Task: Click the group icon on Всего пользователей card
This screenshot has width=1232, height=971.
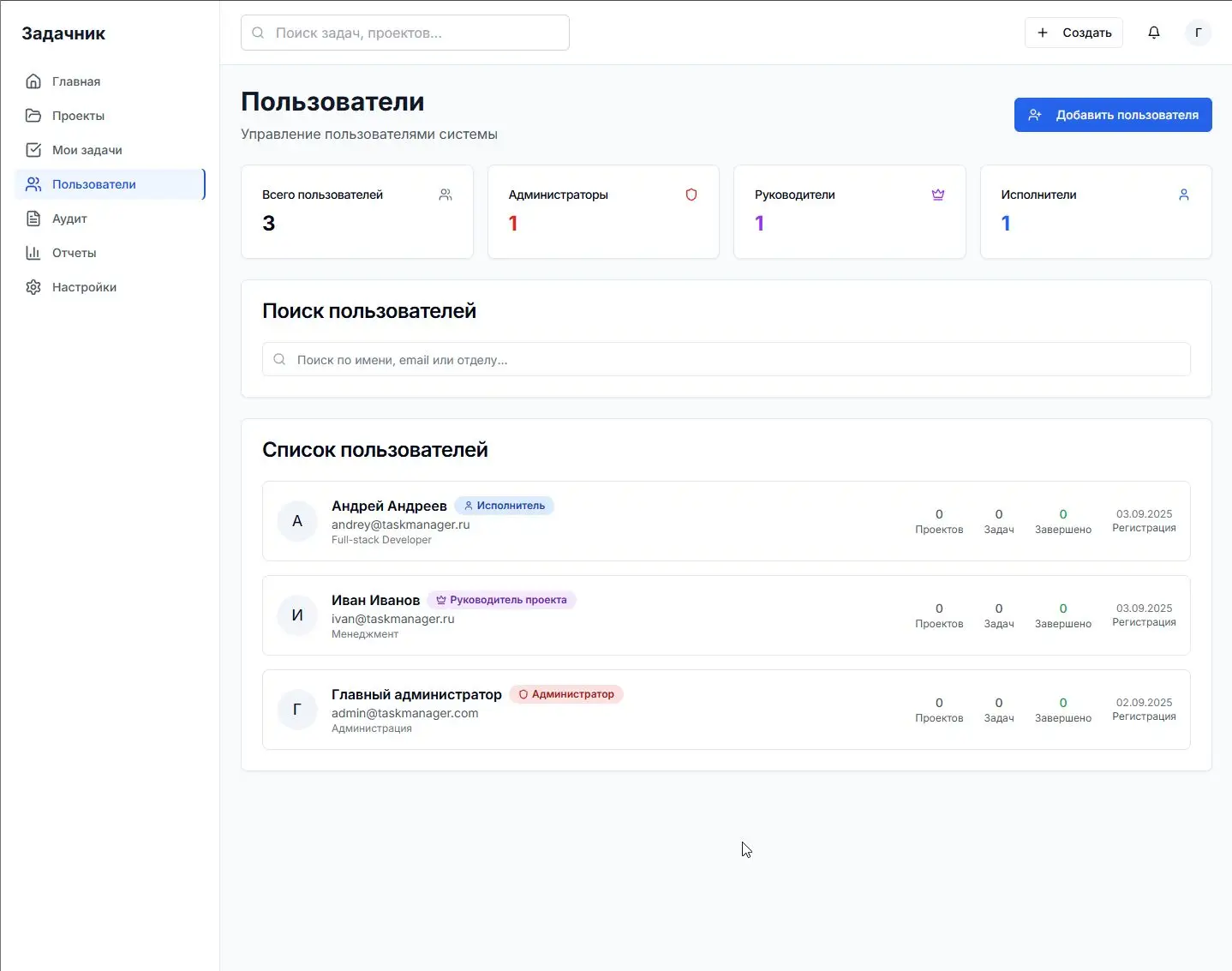Action: (x=446, y=195)
